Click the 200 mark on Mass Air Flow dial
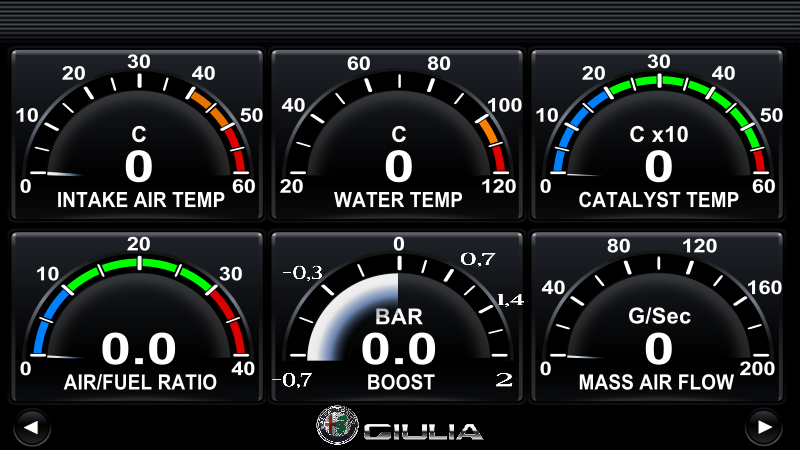Image resolution: width=800 pixels, height=450 pixels. tap(758, 368)
